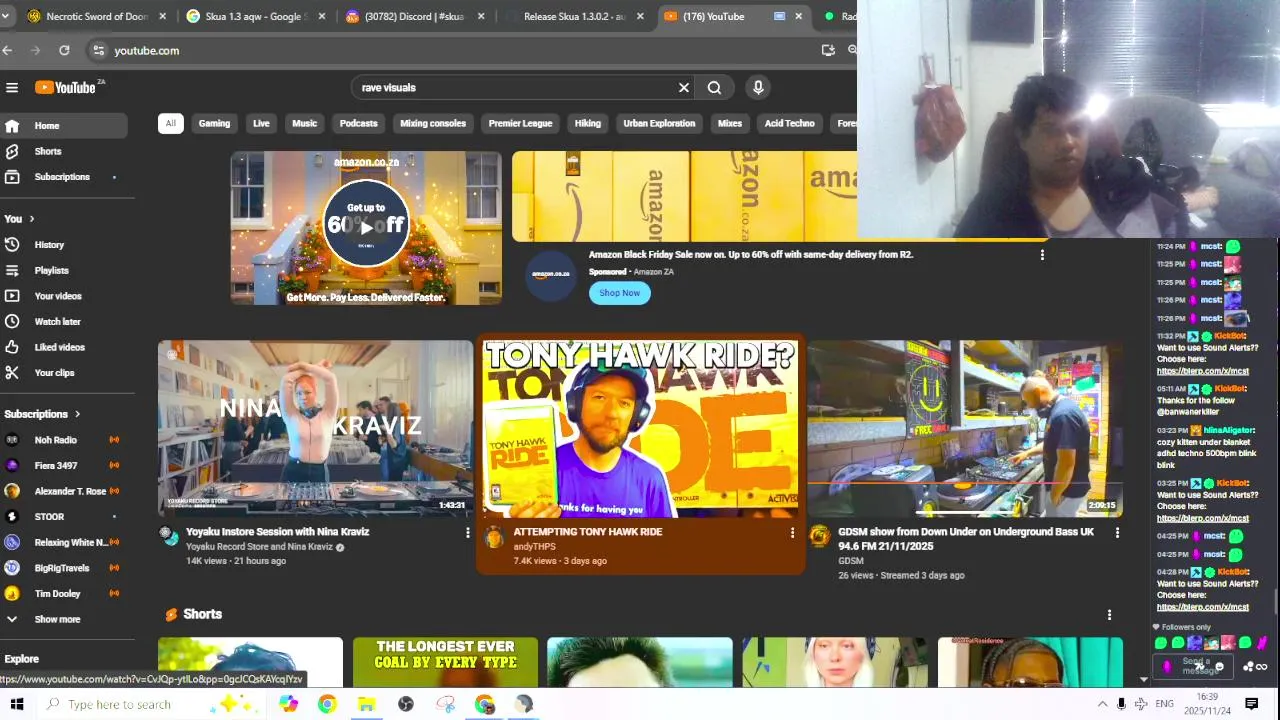The width and height of the screenshot is (1280, 720).
Task: Open Nina Kraviz video options menu
Action: point(467,533)
